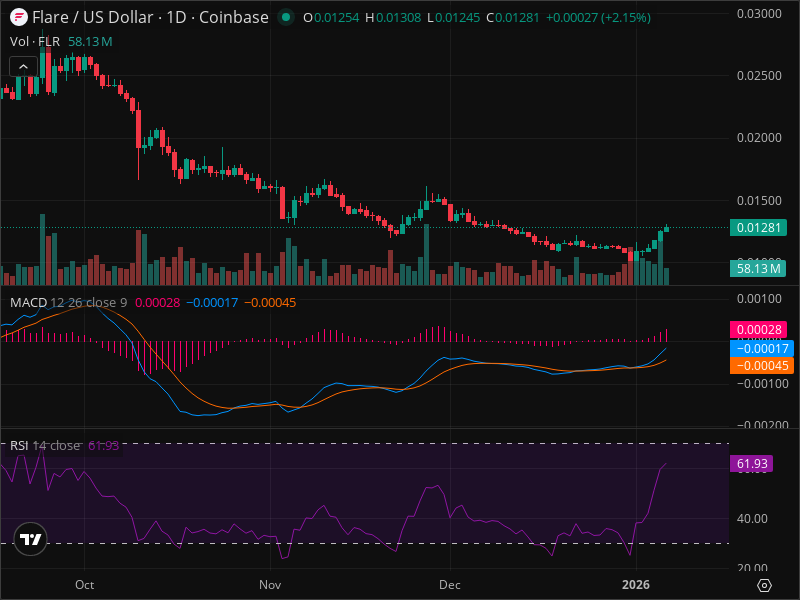
Task: Click the 2026 year label on time axis
Action: 636,585
